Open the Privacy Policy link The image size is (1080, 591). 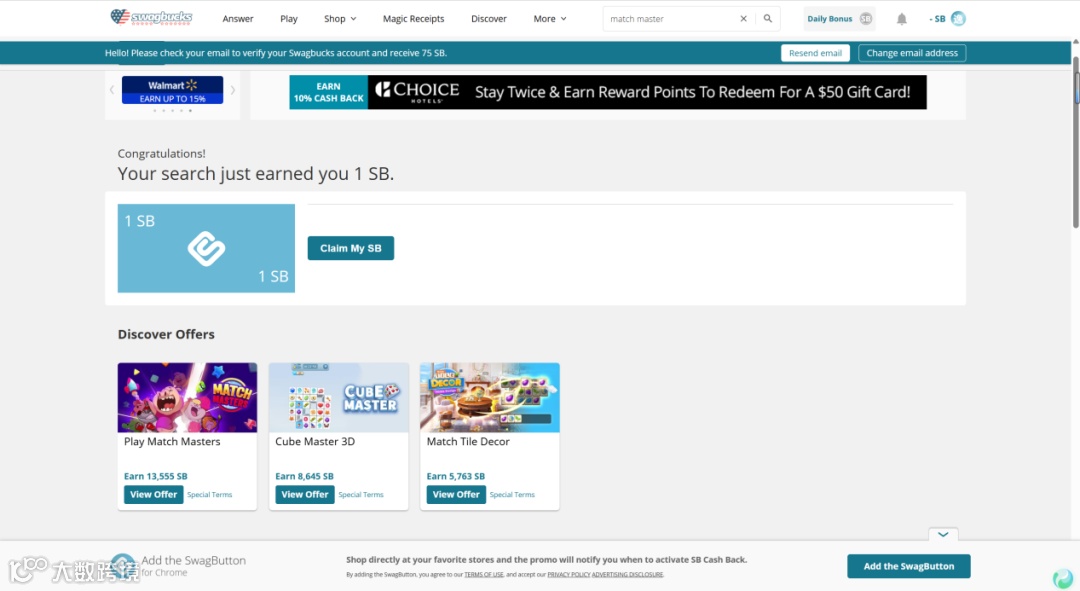pyautogui.click(x=568, y=574)
